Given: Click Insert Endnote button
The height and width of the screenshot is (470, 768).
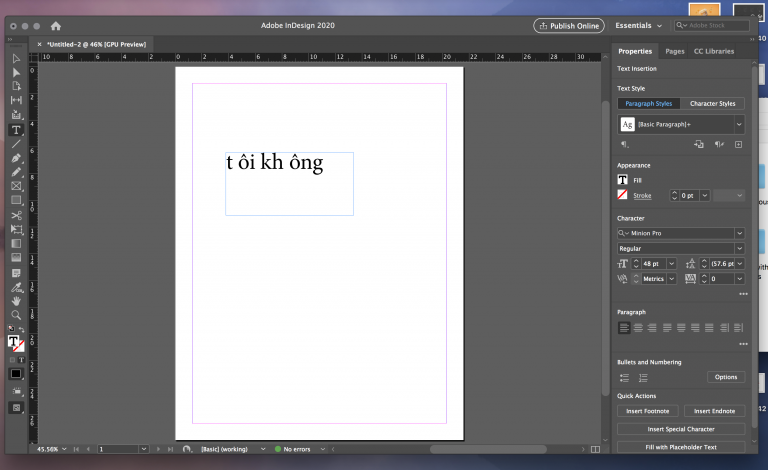Looking at the screenshot, I should [714, 411].
